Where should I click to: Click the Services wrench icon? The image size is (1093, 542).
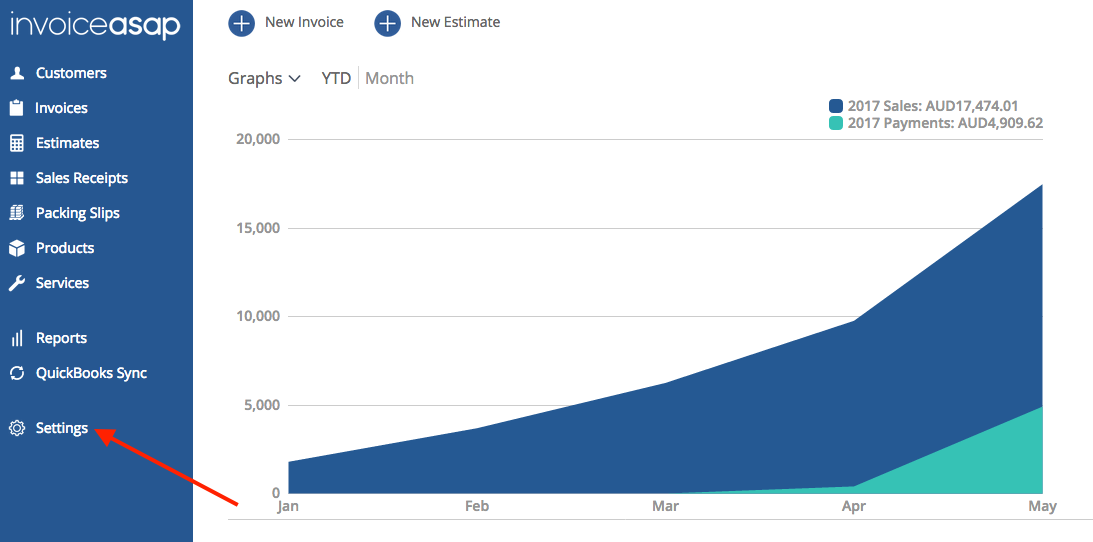pyautogui.click(x=16, y=283)
